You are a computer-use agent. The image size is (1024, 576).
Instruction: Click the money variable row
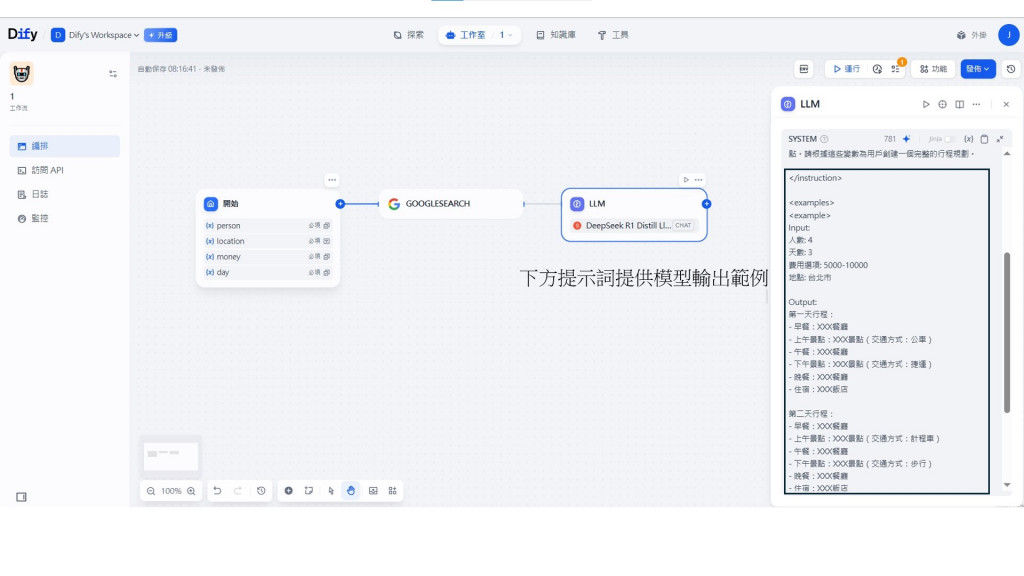[x=268, y=257]
